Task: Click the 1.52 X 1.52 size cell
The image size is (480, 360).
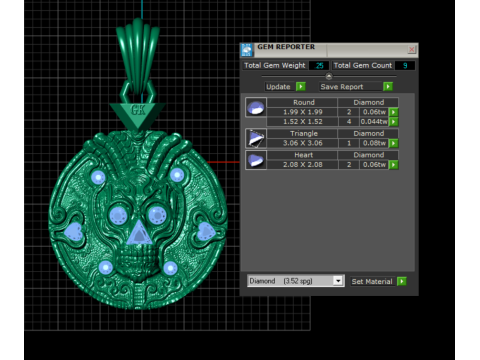Action: tap(302, 122)
